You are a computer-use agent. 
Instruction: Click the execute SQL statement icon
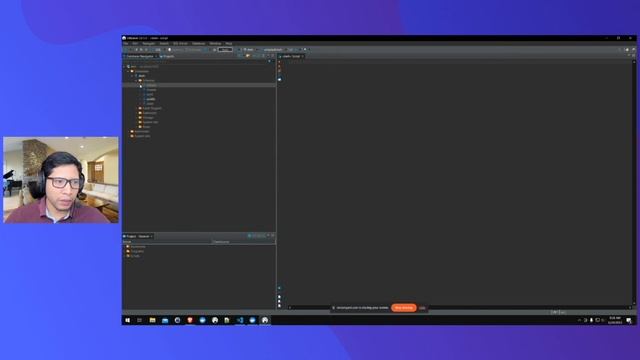(x=280, y=62)
